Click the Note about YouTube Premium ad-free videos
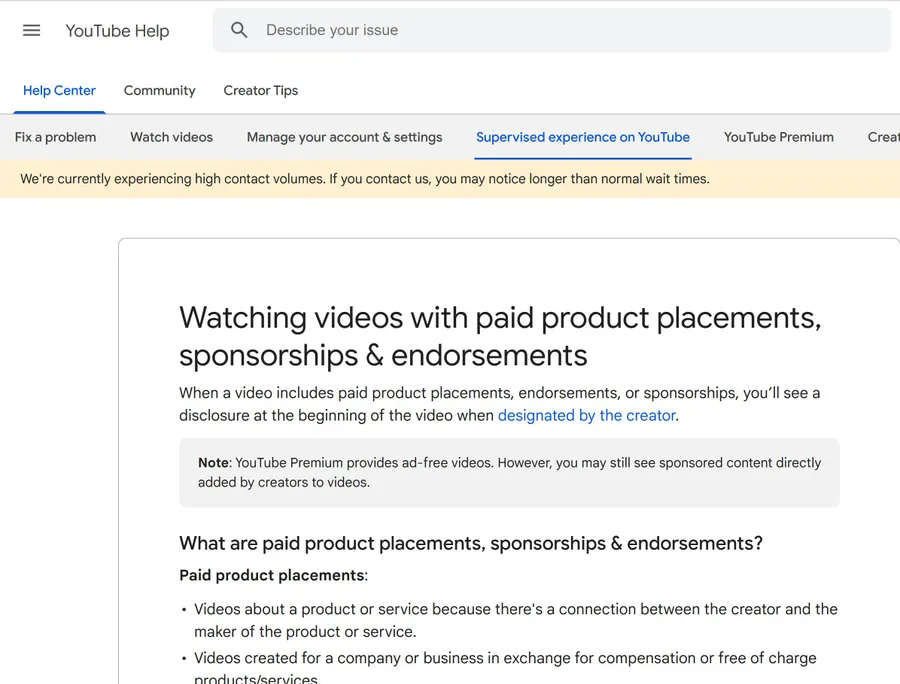This screenshot has width=900, height=684. (509, 472)
